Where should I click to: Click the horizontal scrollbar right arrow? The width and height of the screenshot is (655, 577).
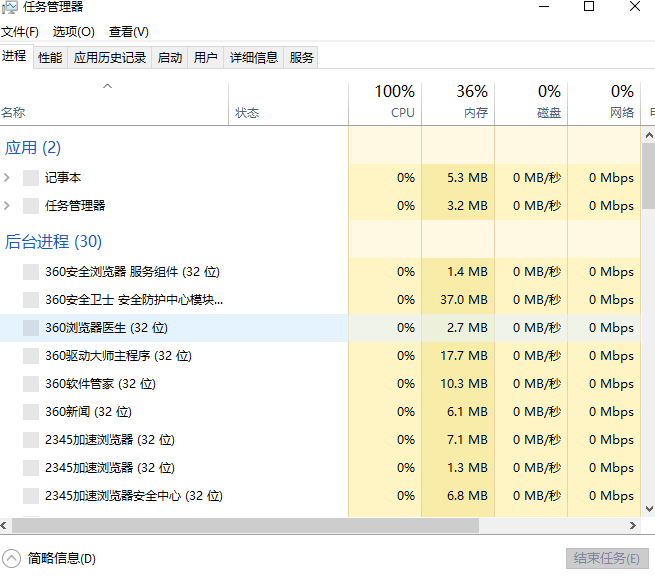point(633,526)
